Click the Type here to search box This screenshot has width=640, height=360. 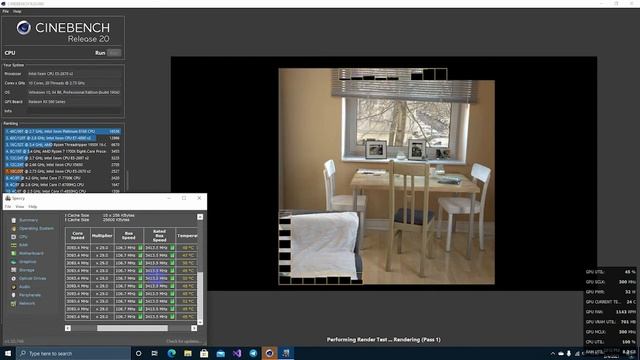coord(73,353)
